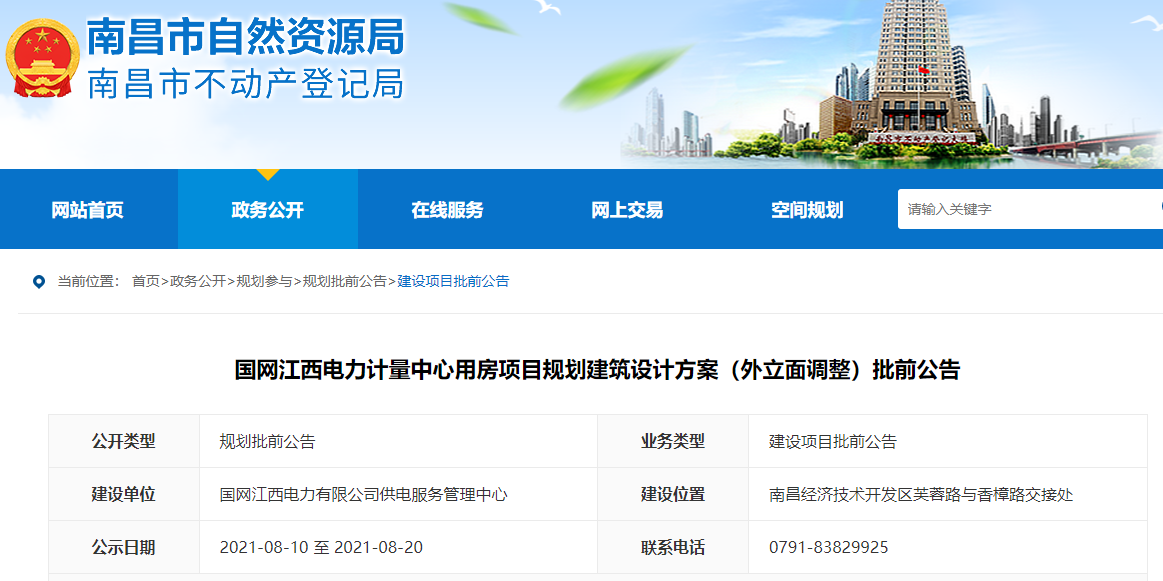Click the 首页 breadcrumb link

(146, 282)
